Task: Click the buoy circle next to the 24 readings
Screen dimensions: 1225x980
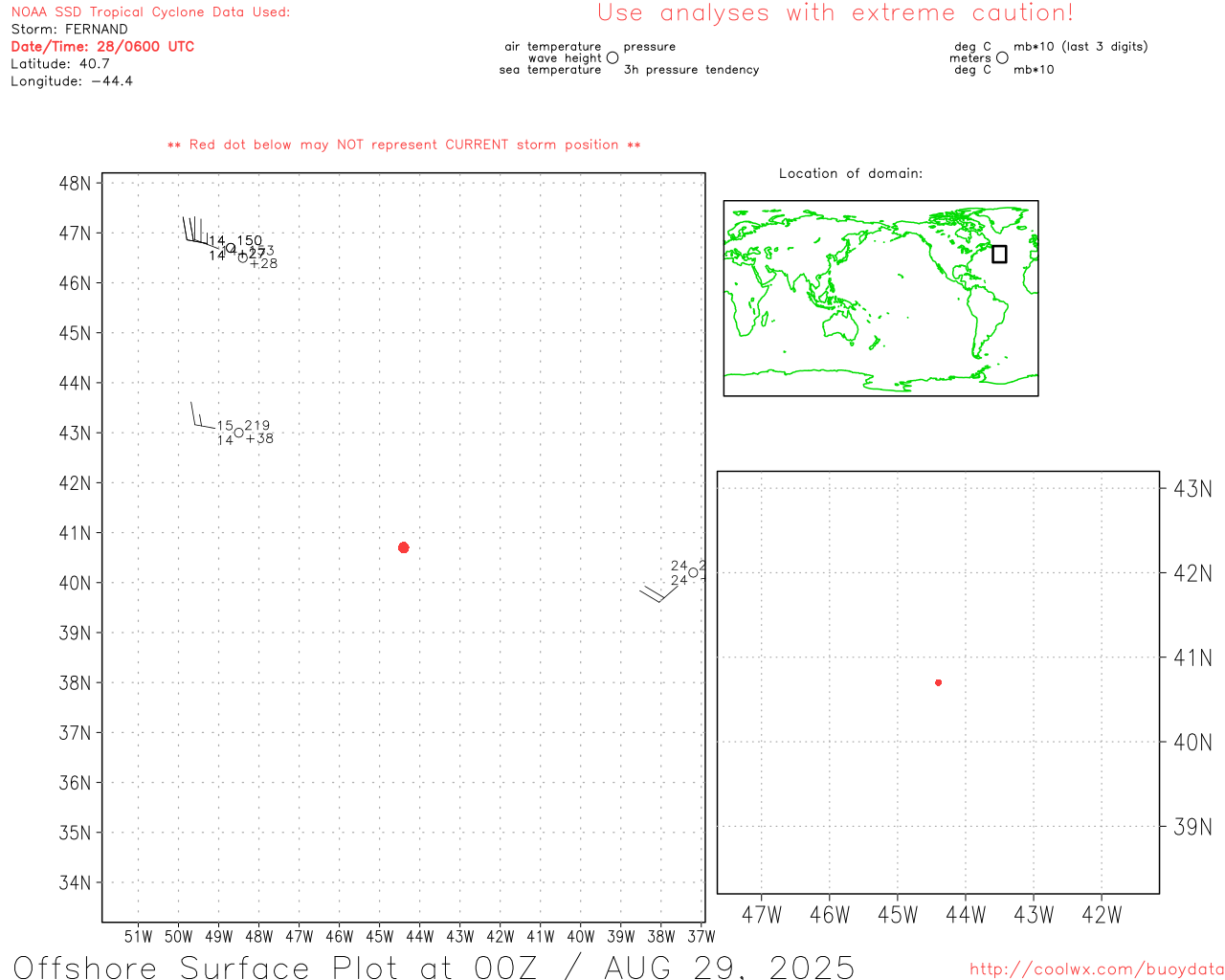Action: [693, 572]
